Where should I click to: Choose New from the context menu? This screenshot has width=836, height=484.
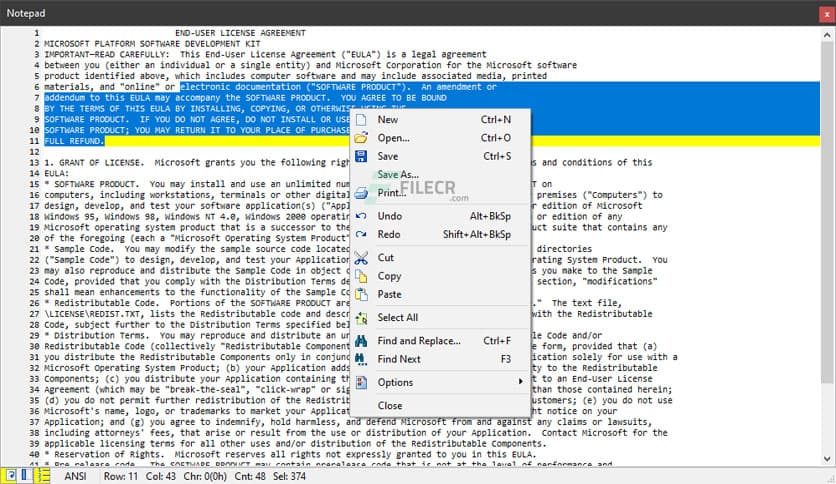(440, 119)
